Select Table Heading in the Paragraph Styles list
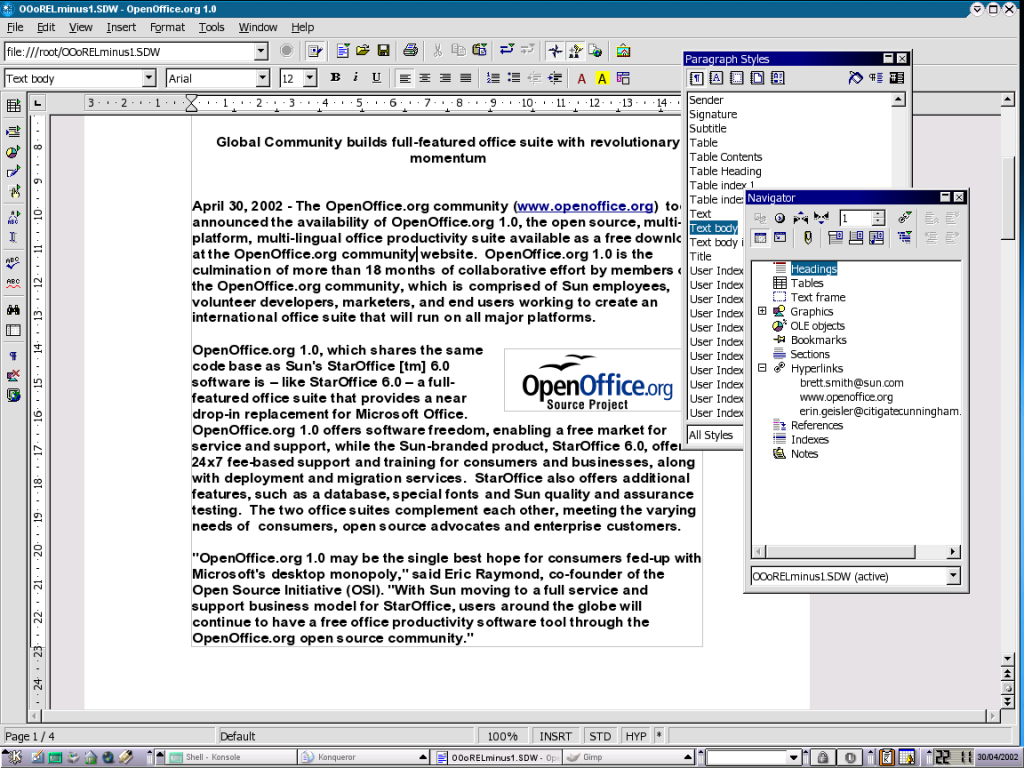The image size is (1024, 768). tap(725, 171)
